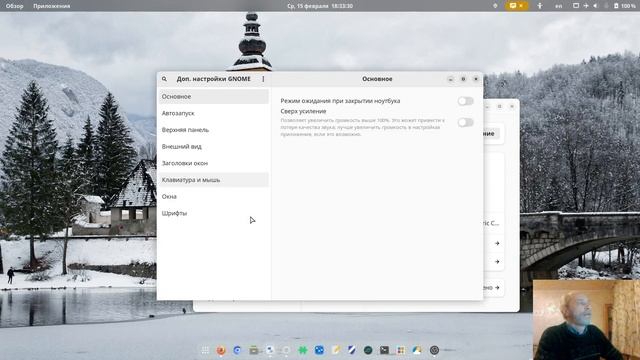Click the airplane mode icon in top bar
The height and width of the screenshot is (360, 640).
(x=586, y=6)
